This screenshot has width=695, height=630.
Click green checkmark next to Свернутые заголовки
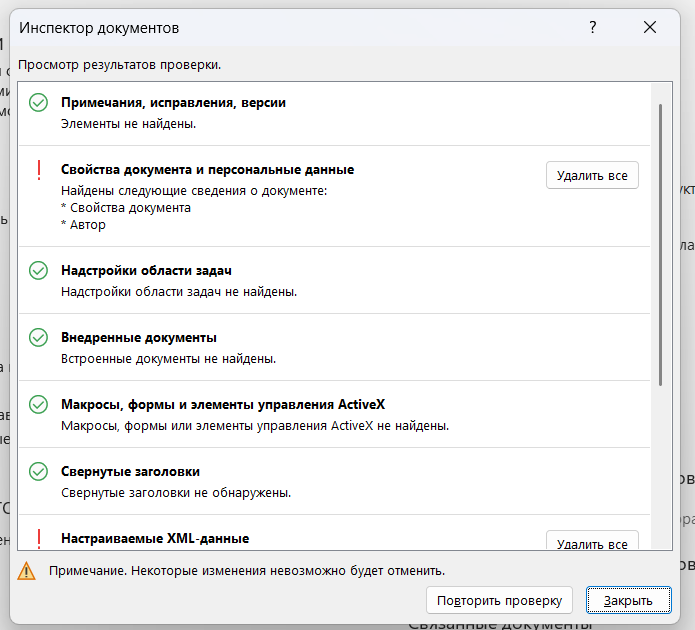pyautogui.click(x=39, y=471)
